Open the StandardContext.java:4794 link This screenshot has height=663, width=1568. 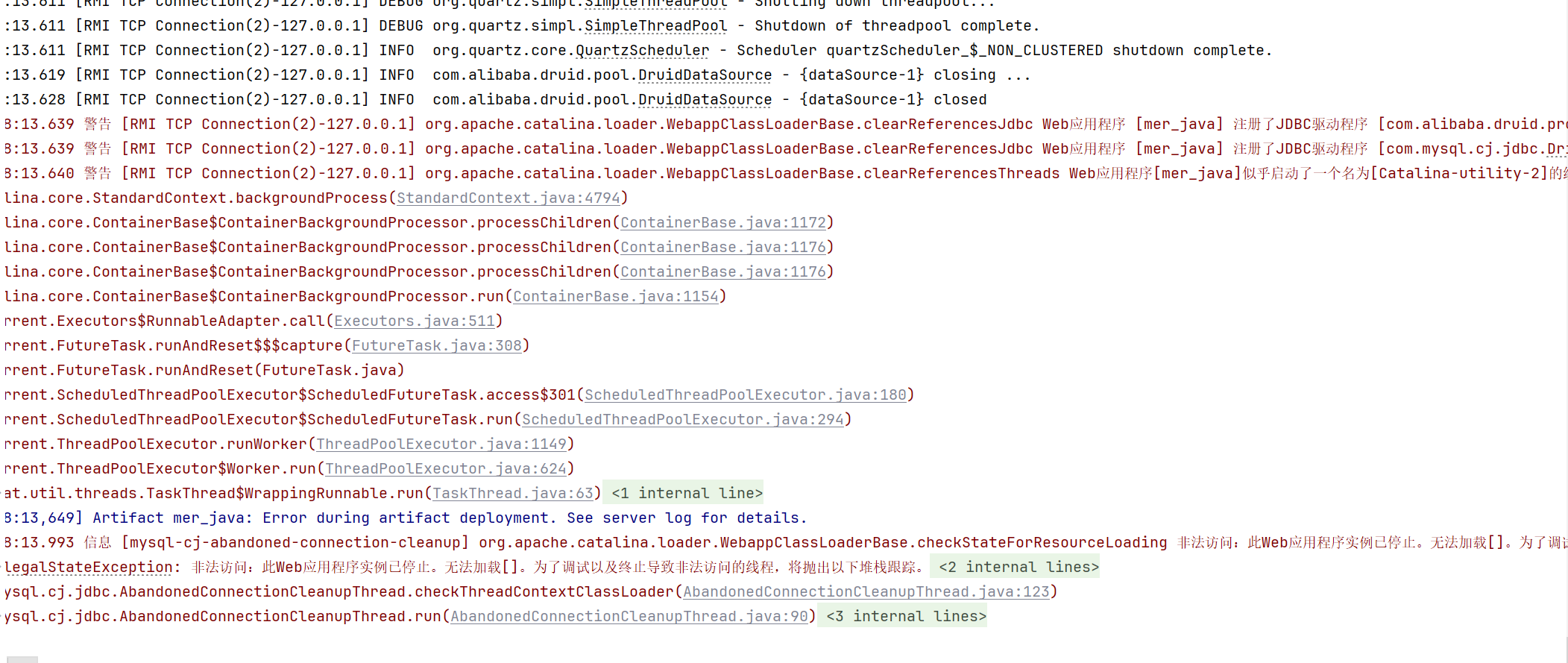tap(509, 198)
